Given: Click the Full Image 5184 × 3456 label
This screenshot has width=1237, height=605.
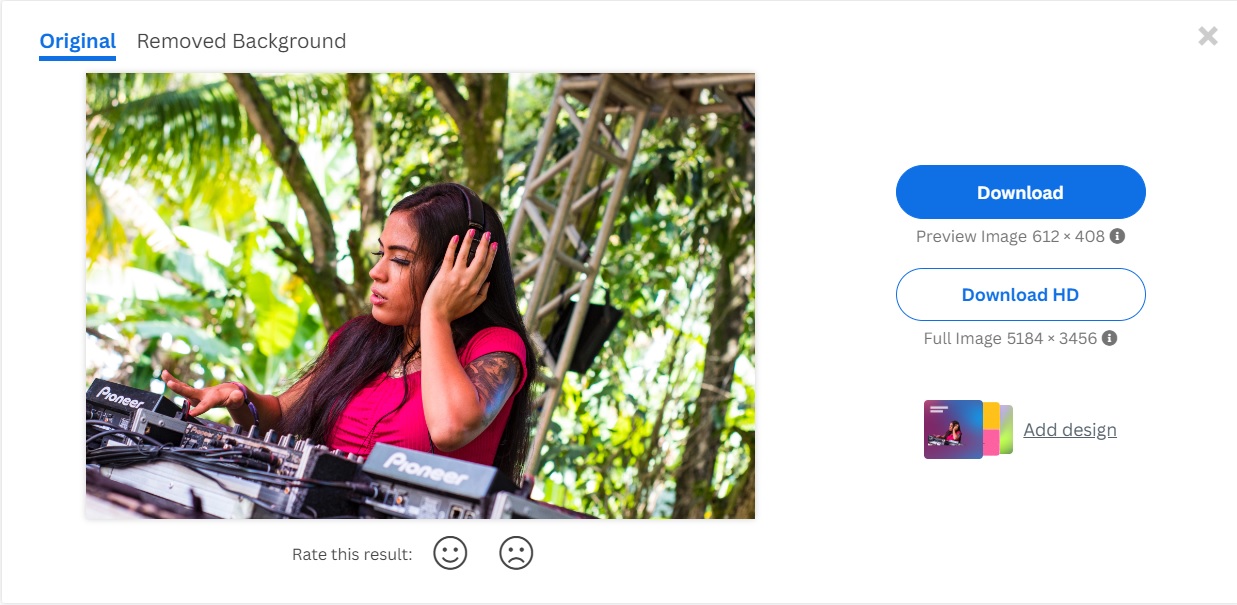Looking at the screenshot, I should pos(1010,339).
